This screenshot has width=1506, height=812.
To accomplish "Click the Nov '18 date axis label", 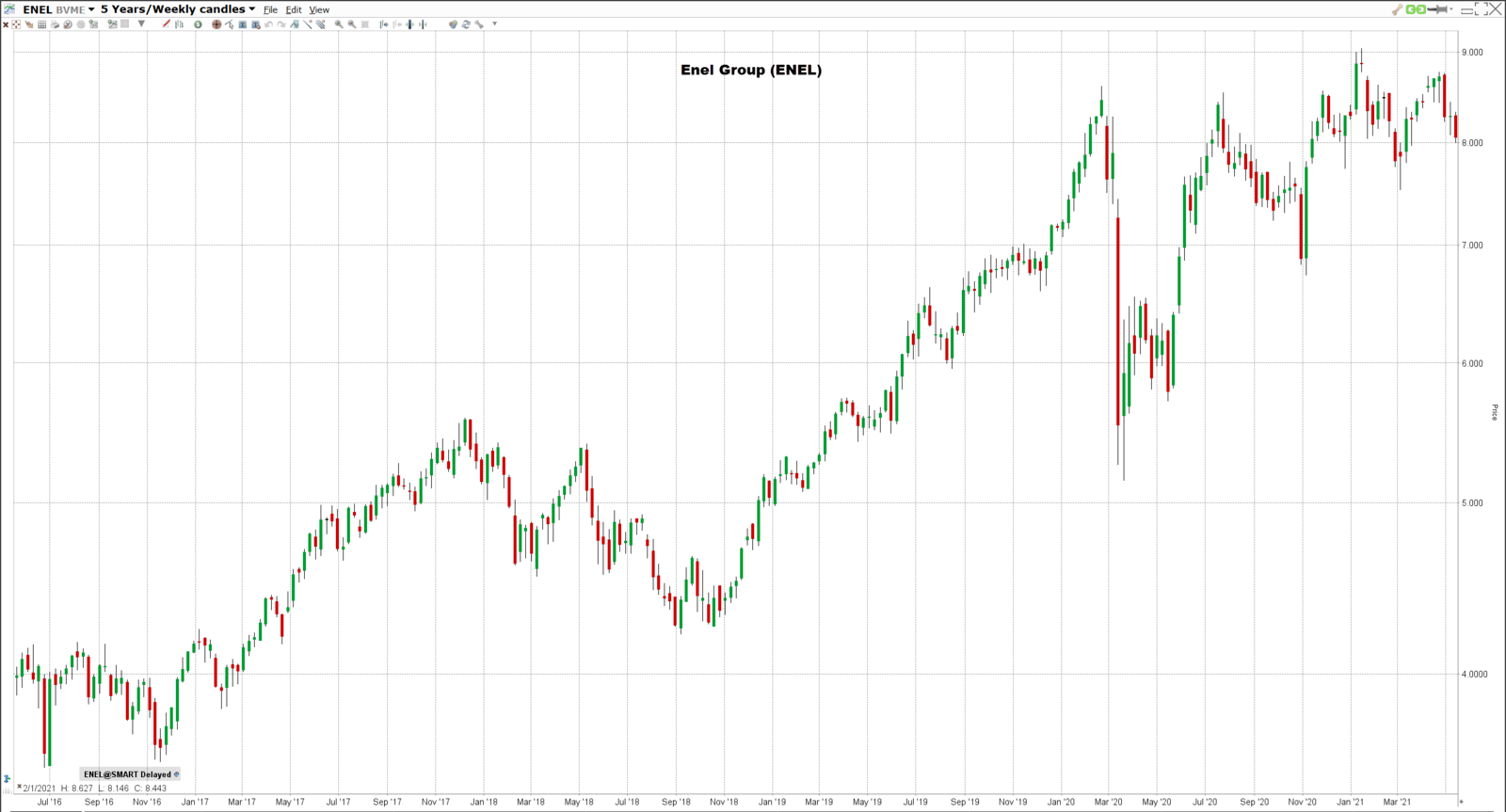I will [724, 802].
